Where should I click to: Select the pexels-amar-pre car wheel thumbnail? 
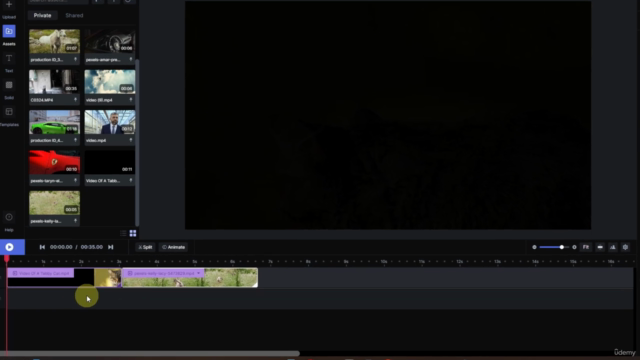[110, 41]
